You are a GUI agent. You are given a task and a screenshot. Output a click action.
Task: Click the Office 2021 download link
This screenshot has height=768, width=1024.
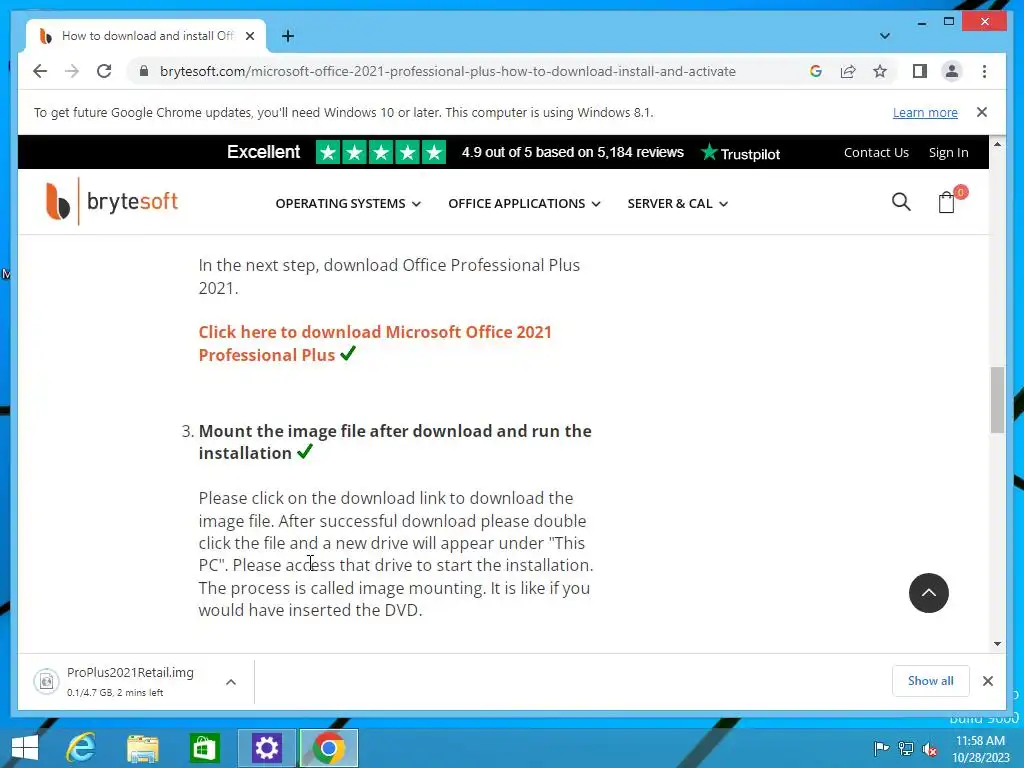tap(375, 344)
